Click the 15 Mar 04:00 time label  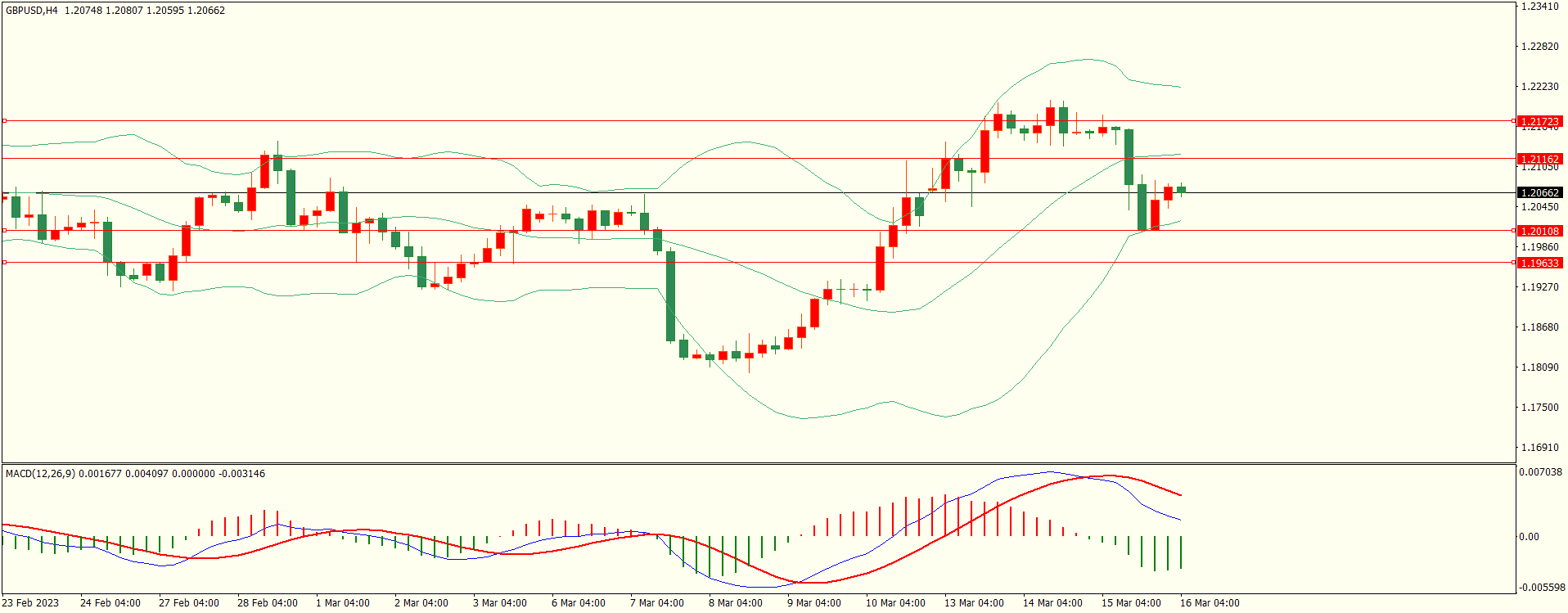click(x=1132, y=603)
